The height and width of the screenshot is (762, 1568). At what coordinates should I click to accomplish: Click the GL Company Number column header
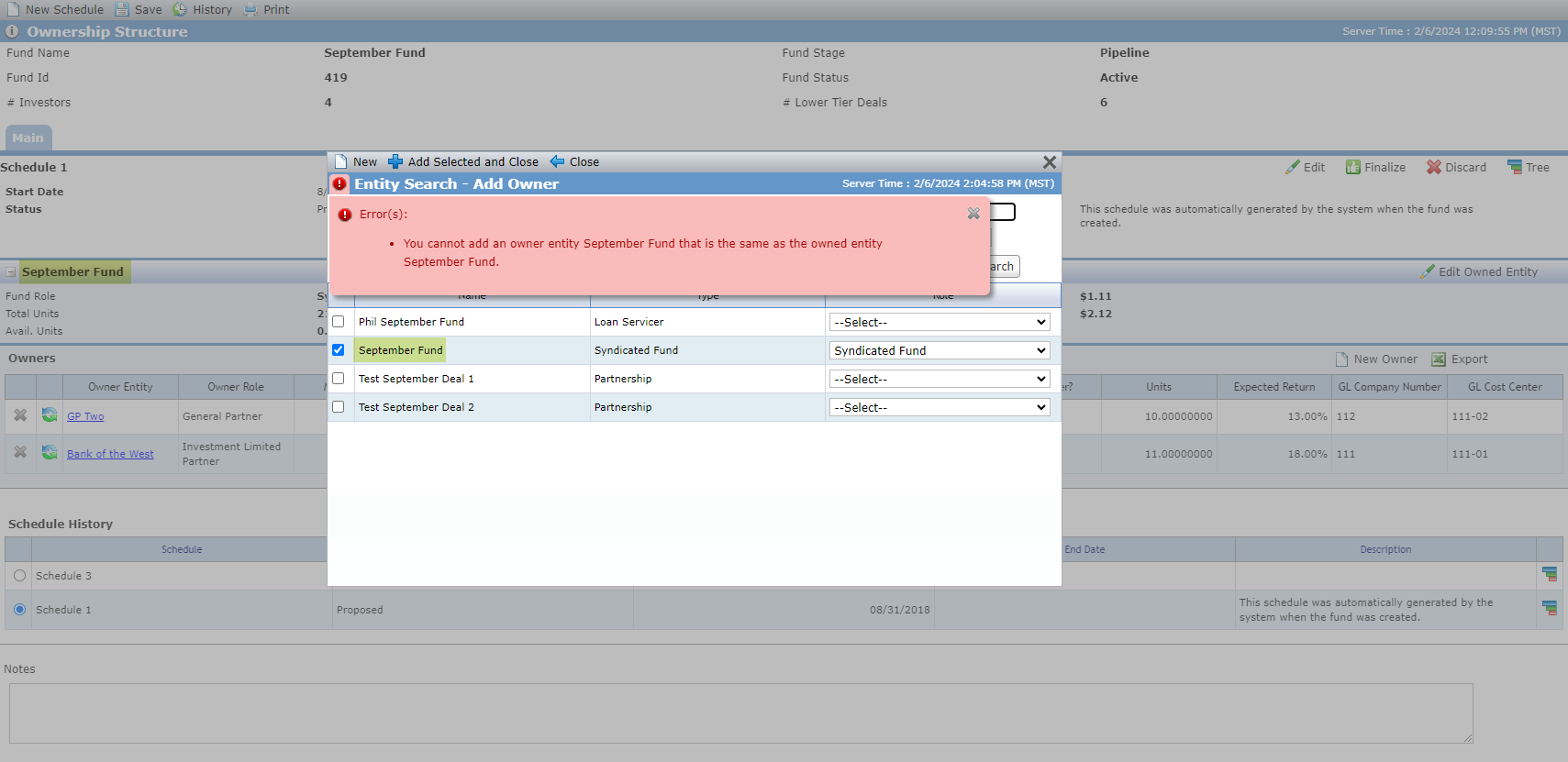(x=1389, y=387)
